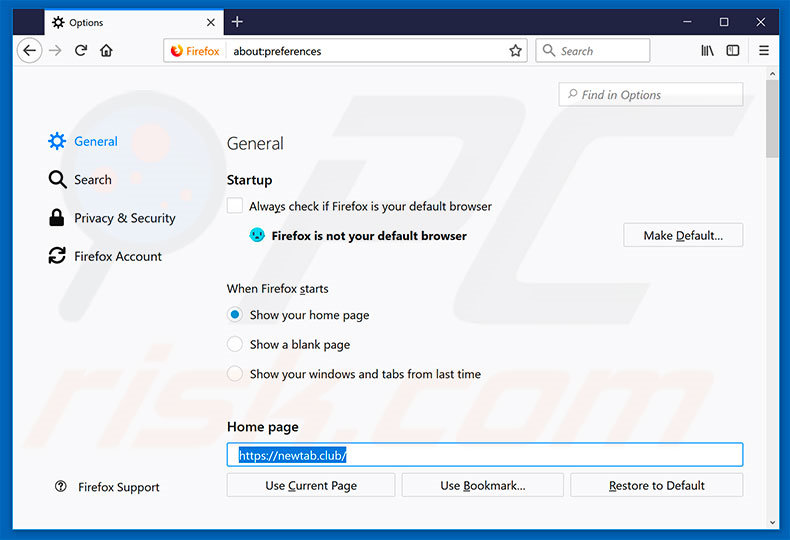Click the toolbar Search box

pos(592,50)
